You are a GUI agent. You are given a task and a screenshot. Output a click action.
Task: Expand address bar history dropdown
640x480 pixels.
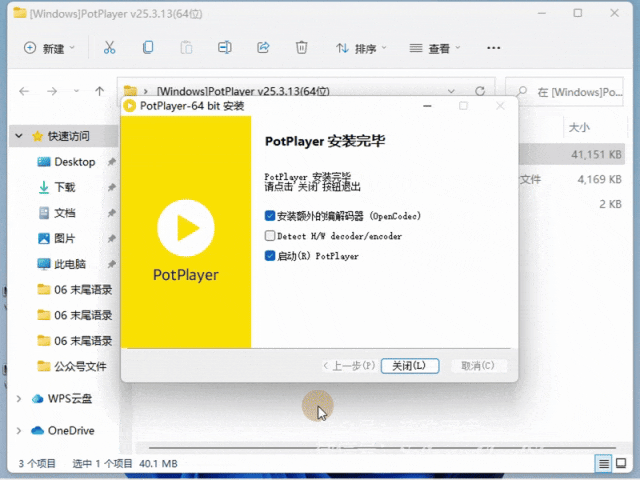(x=451, y=91)
